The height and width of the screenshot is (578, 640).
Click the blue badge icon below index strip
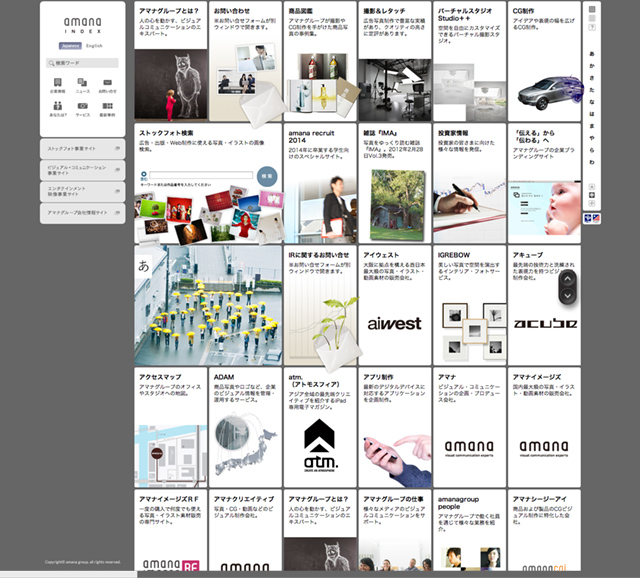click(588, 218)
